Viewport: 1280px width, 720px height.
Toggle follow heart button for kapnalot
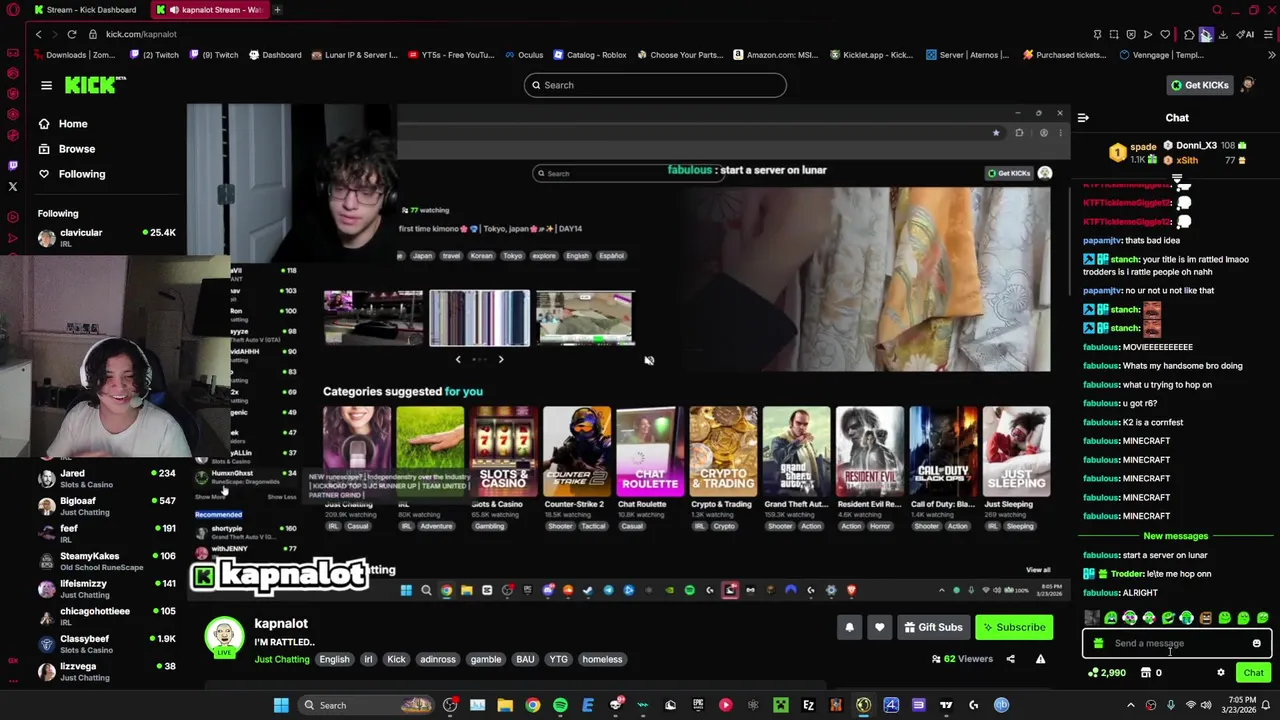point(879,627)
